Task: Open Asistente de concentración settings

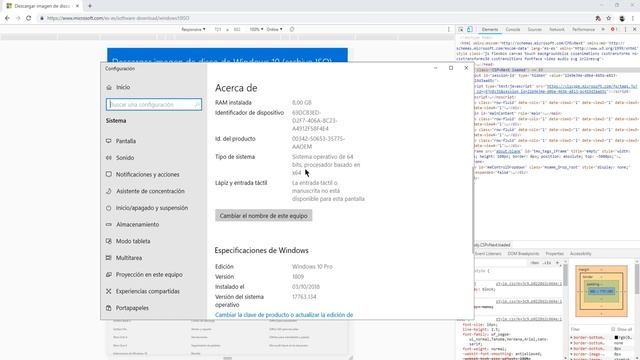Action: (x=150, y=191)
